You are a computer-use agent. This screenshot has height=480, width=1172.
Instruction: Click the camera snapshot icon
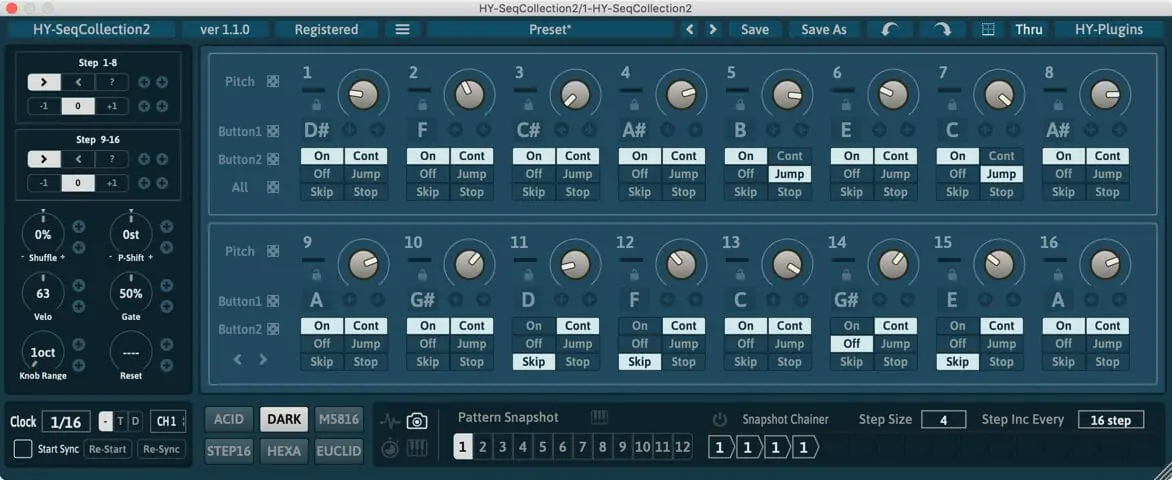point(417,421)
